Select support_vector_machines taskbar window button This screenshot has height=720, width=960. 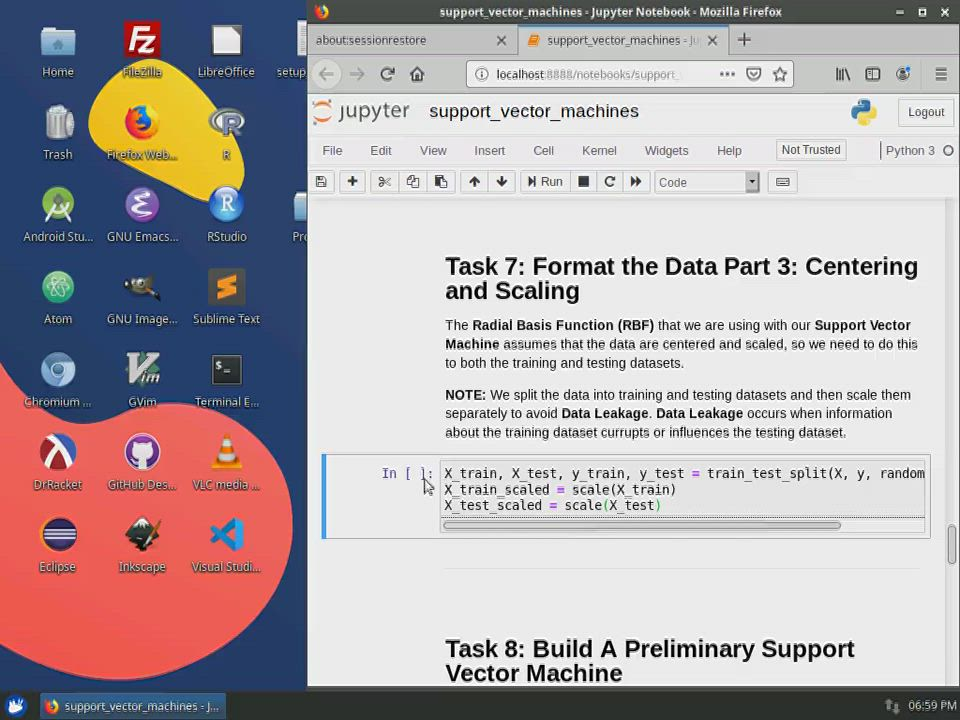coord(133,706)
